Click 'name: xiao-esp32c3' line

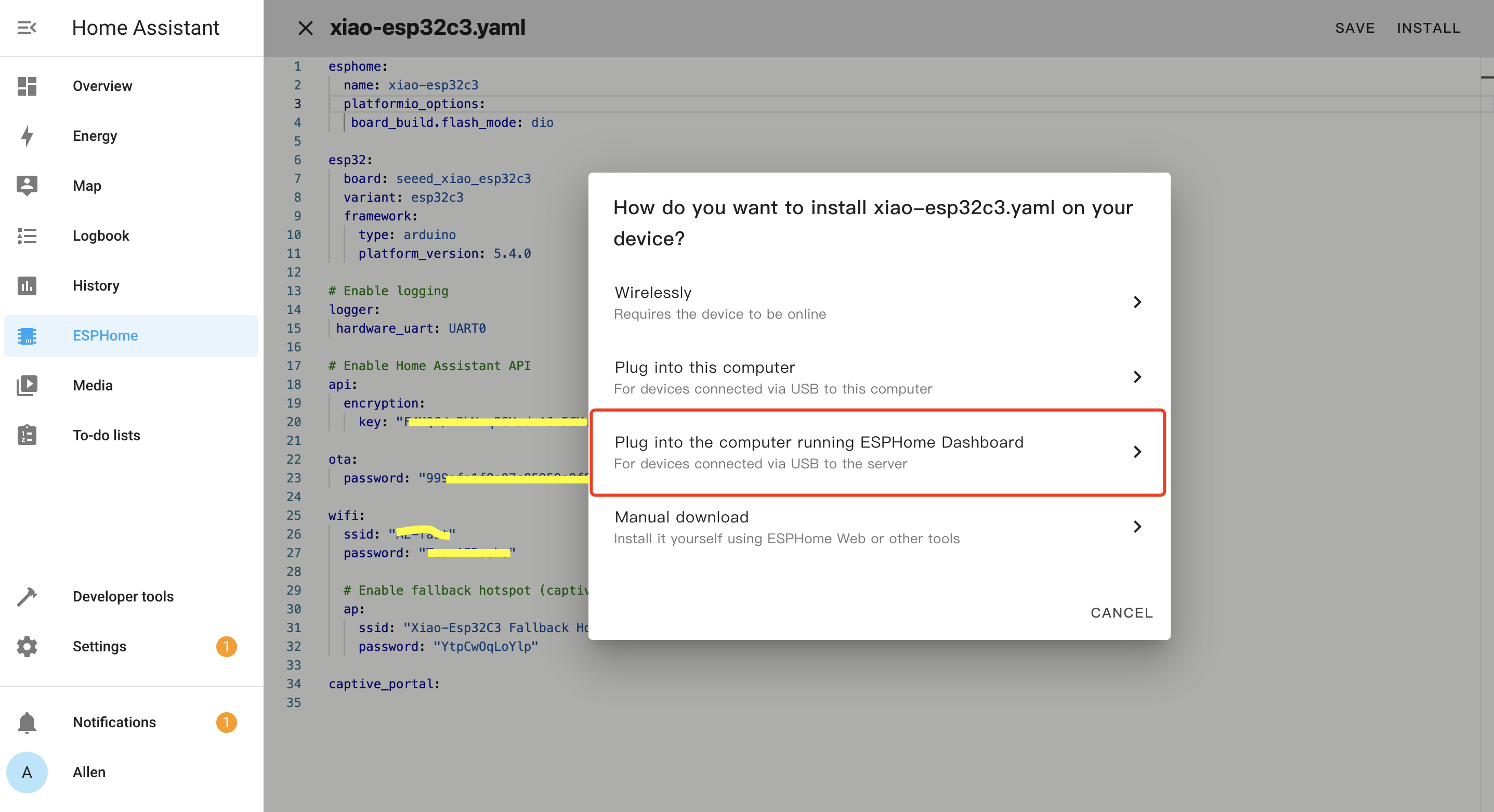point(411,85)
